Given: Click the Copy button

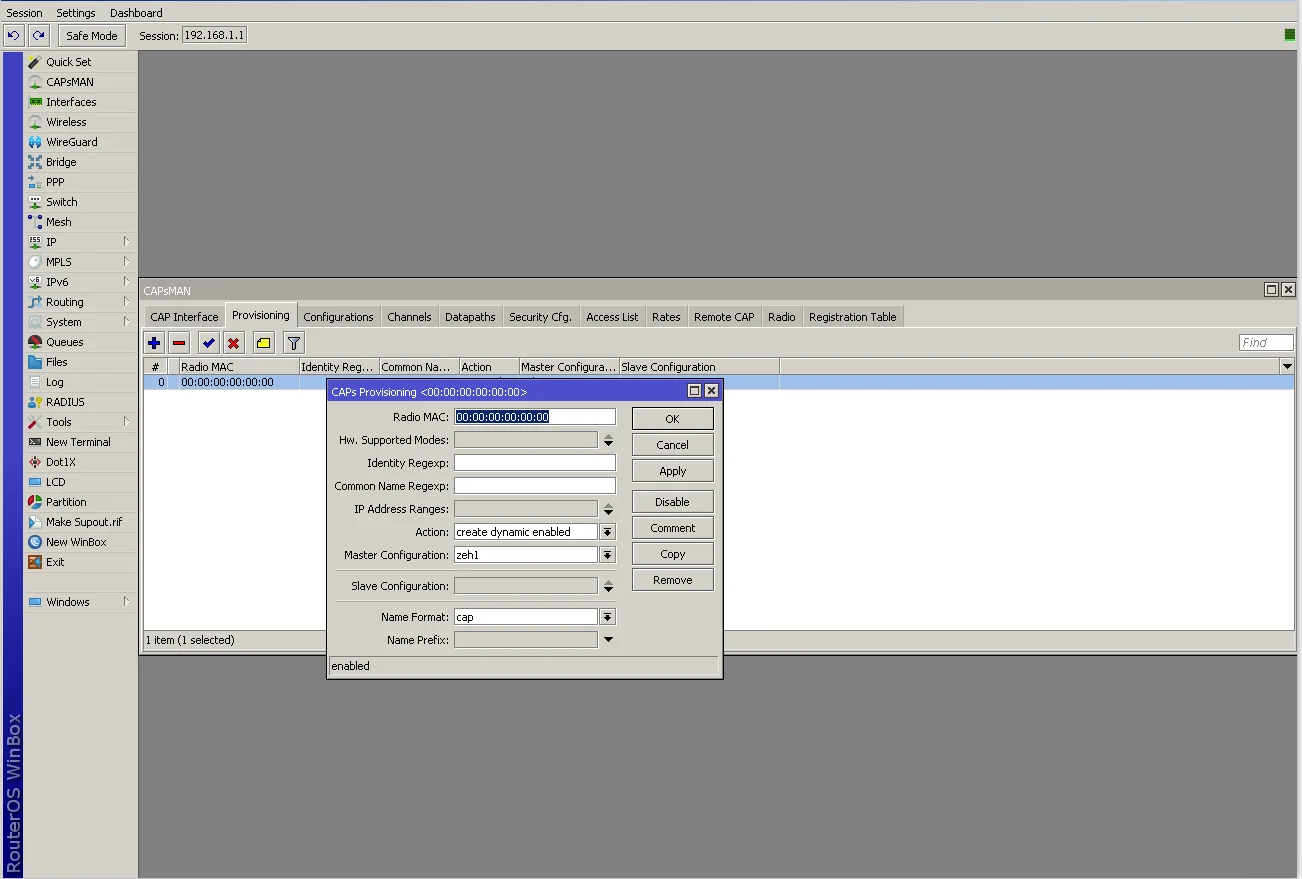Looking at the screenshot, I should click(x=673, y=554).
